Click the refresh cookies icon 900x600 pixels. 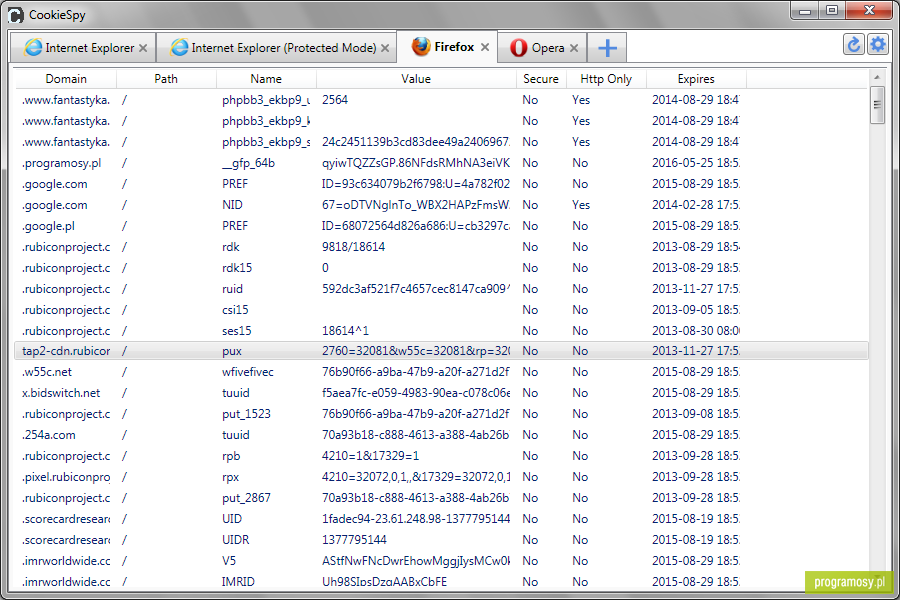tap(854, 45)
